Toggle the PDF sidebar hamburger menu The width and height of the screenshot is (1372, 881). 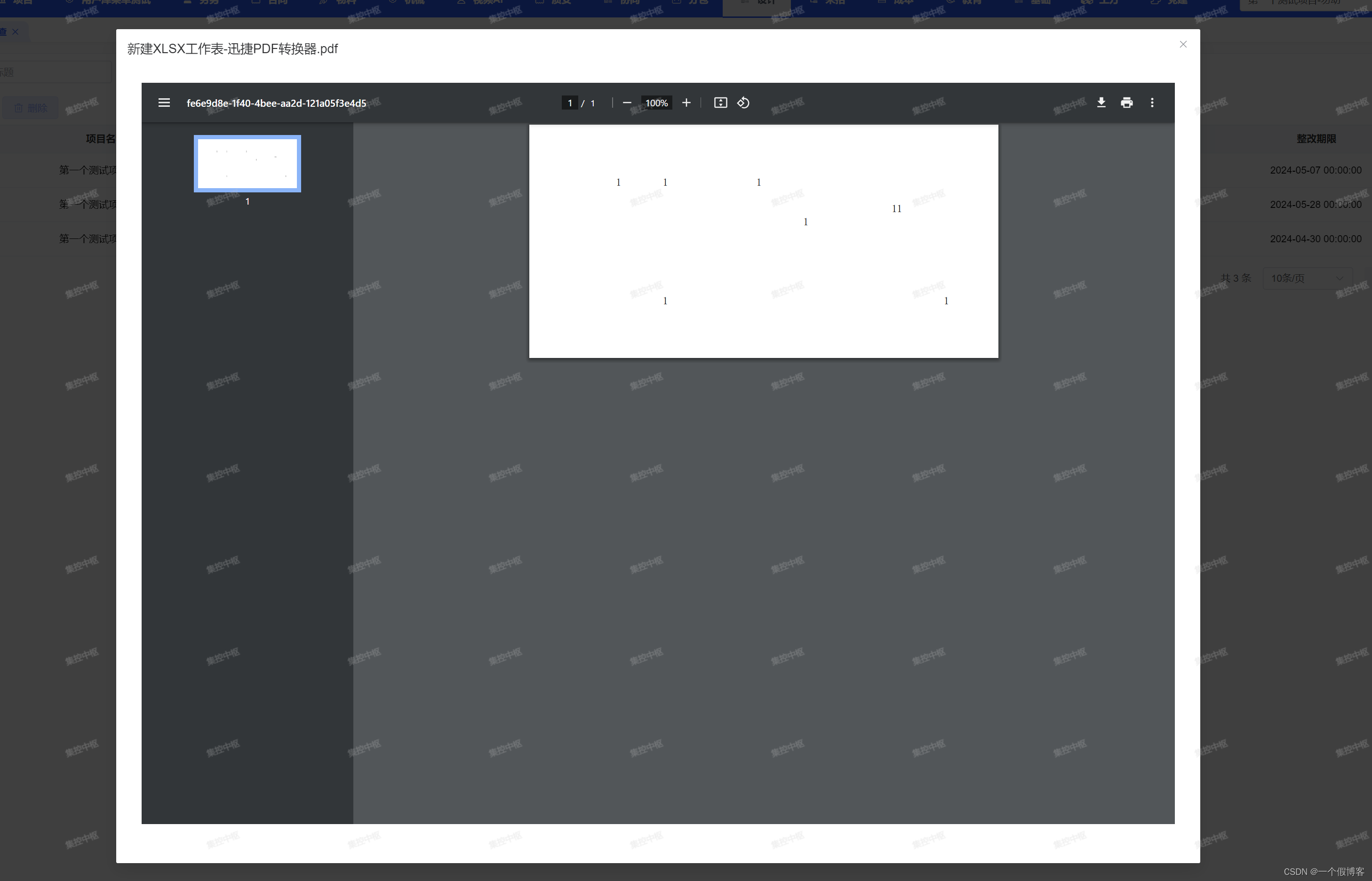click(164, 103)
